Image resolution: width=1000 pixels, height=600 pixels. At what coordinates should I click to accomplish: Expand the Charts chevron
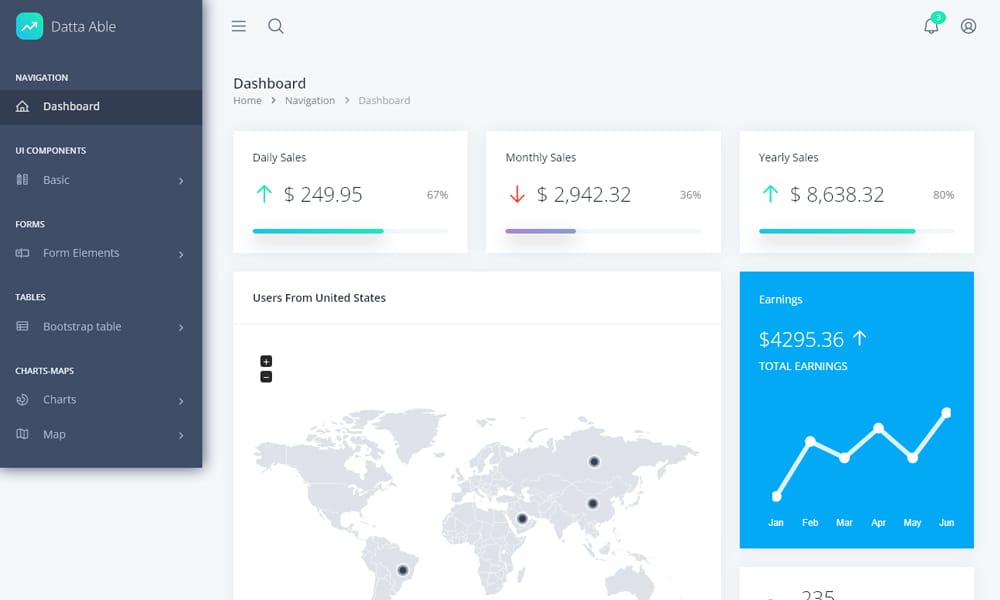tap(181, 401)
